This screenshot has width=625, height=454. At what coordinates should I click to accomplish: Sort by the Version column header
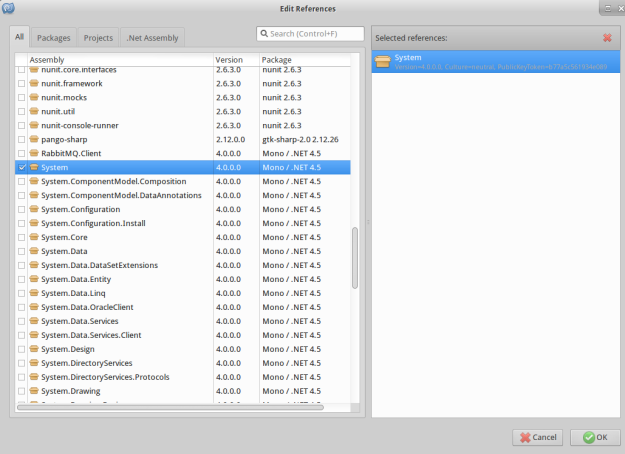click(x=236, y=60)
